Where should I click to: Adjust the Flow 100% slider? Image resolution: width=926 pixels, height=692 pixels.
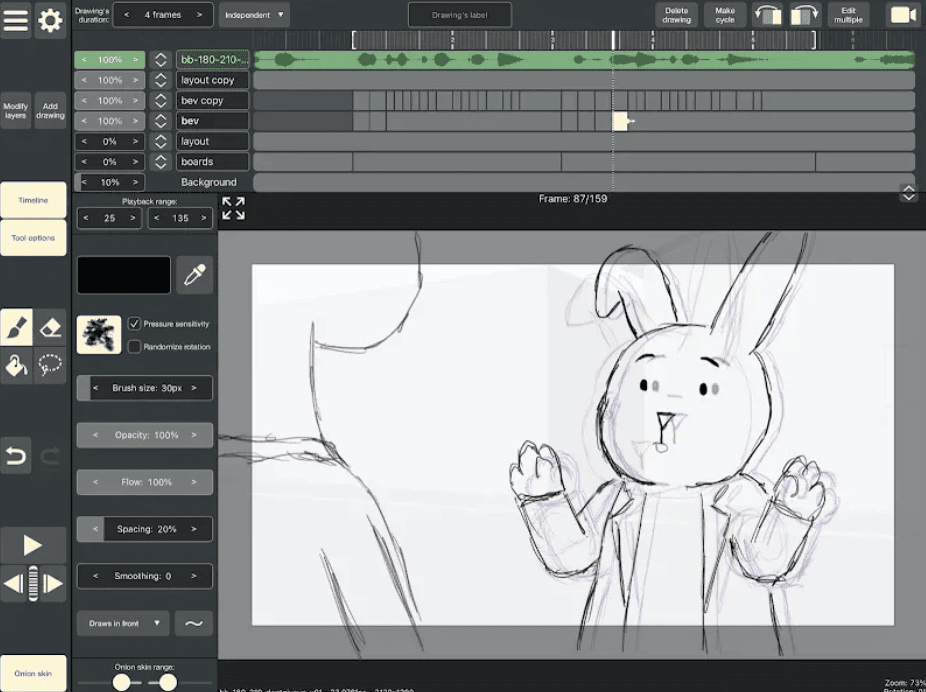145,482
